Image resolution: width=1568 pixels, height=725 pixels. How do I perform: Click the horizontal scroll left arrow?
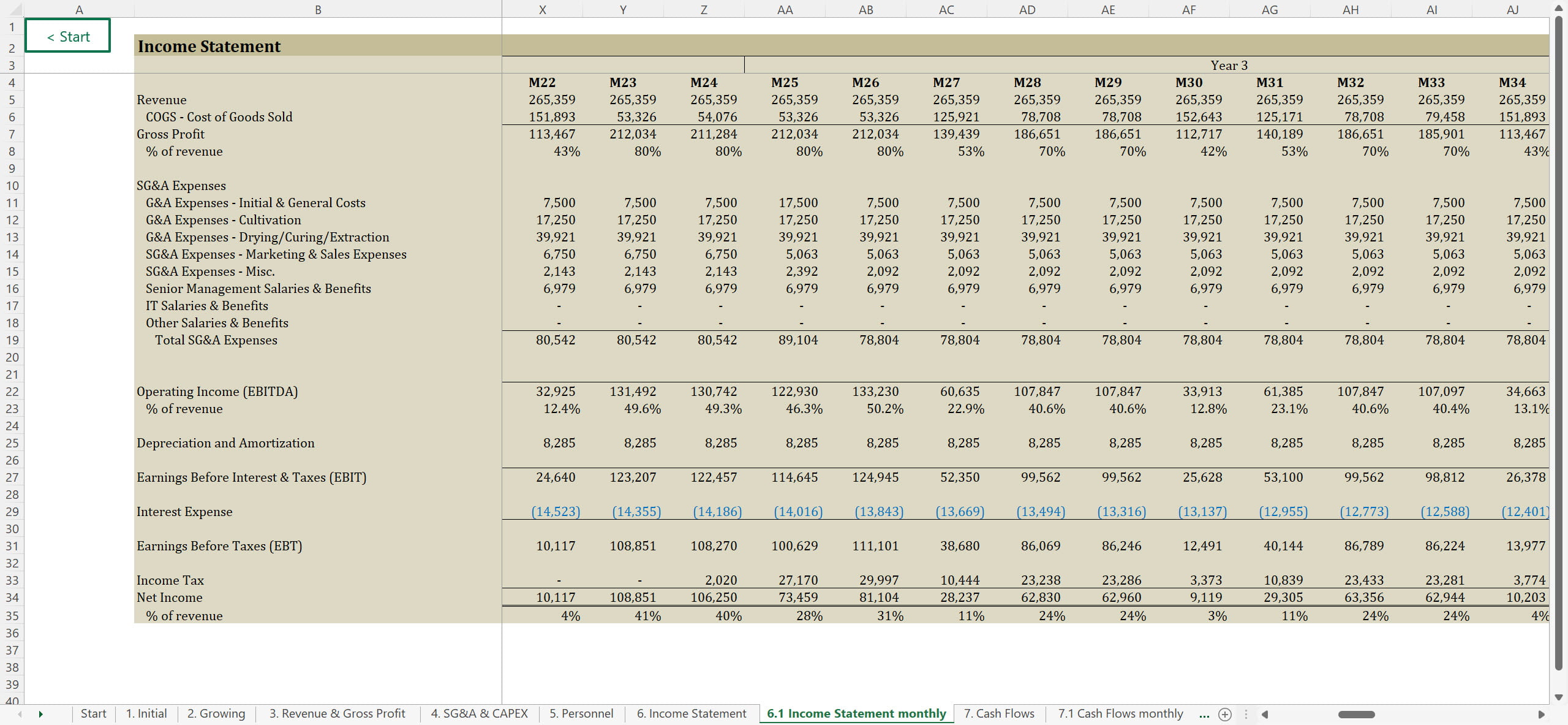click(x=1265, y=714)
